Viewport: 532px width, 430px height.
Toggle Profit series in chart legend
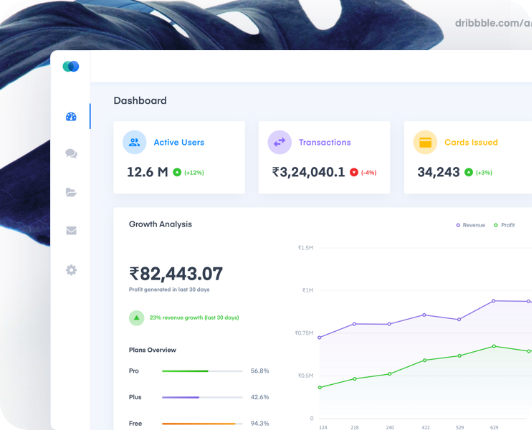click(504, 225)
